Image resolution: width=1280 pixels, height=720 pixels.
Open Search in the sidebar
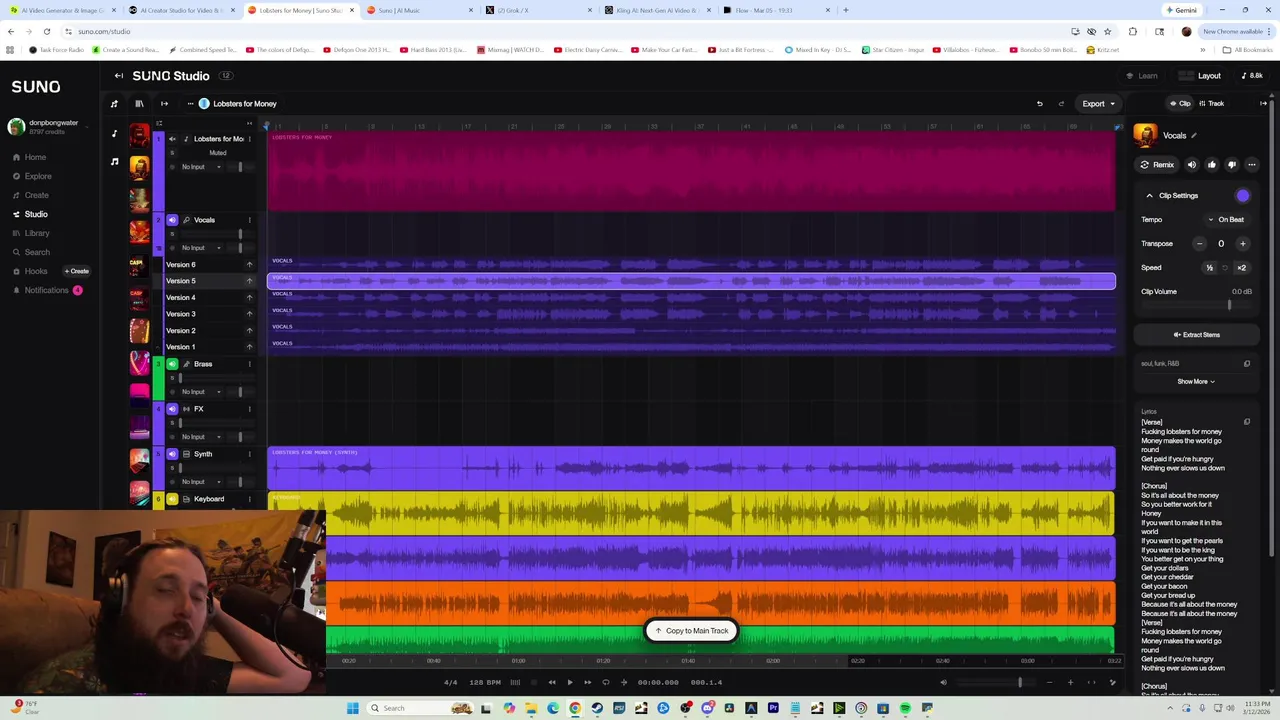pyautogui.click(x=31, y=252)
